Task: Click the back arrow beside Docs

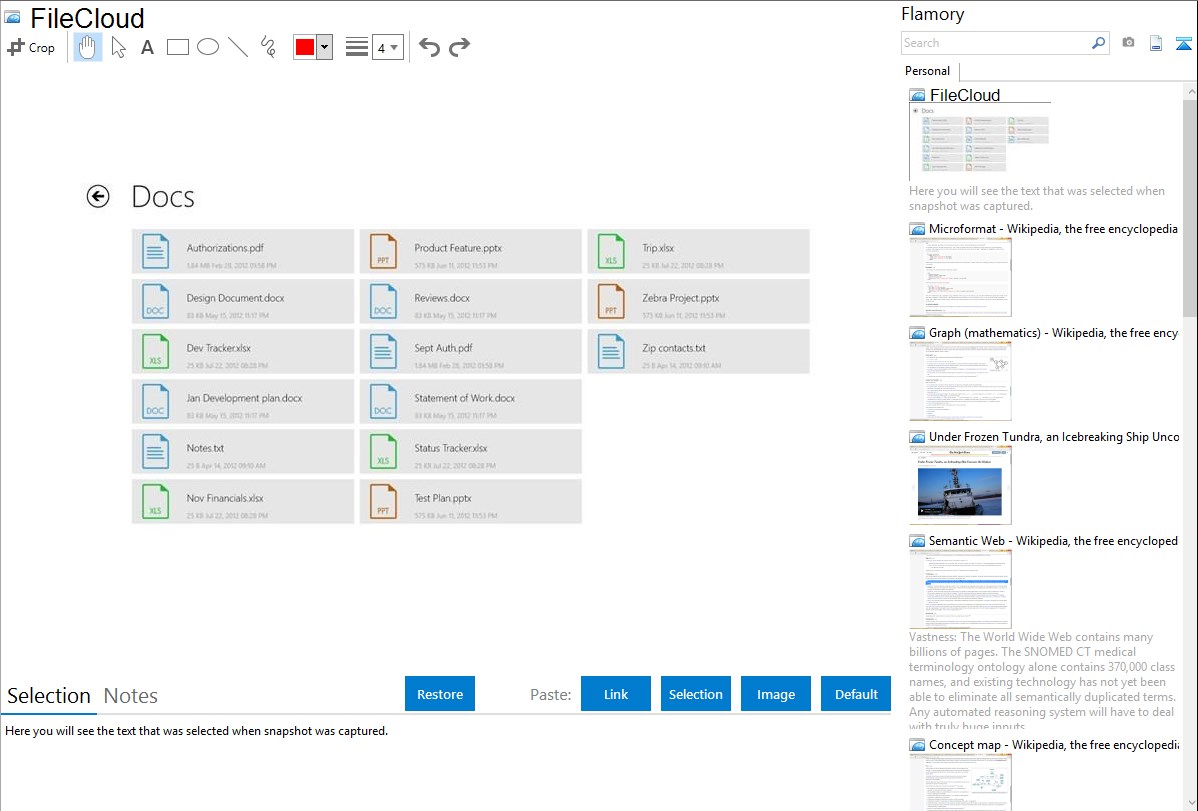Action: pyautogui.click(x=98, y=196)
